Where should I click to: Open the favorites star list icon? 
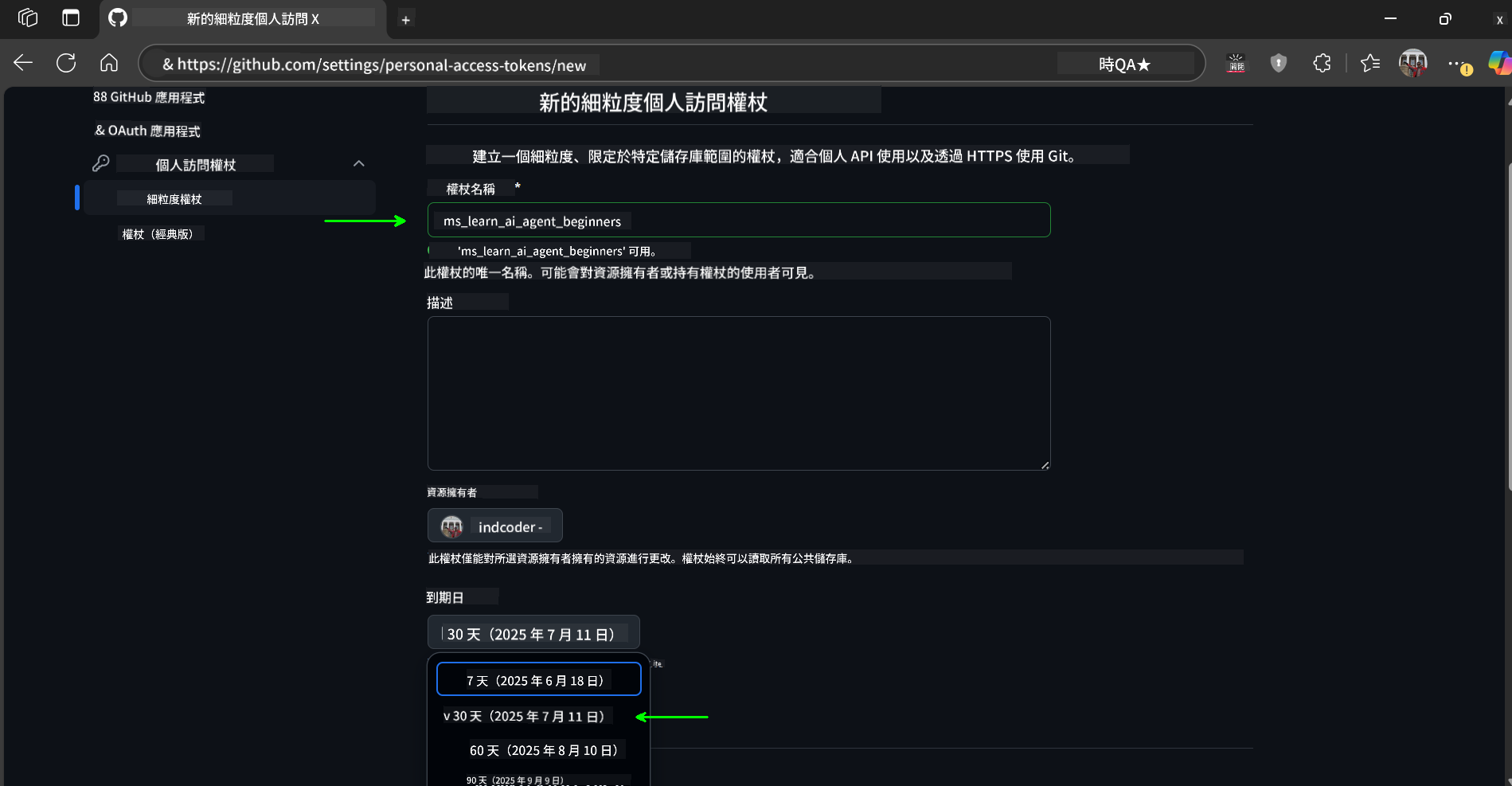[1370, 63]
